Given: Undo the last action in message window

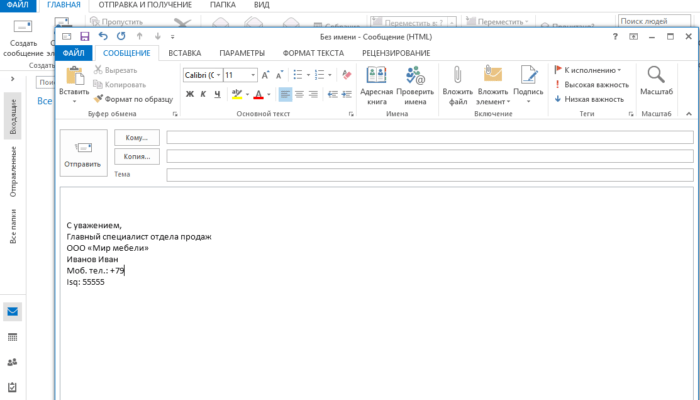Looking at the screenshot, I should click(x=103, y=37).
